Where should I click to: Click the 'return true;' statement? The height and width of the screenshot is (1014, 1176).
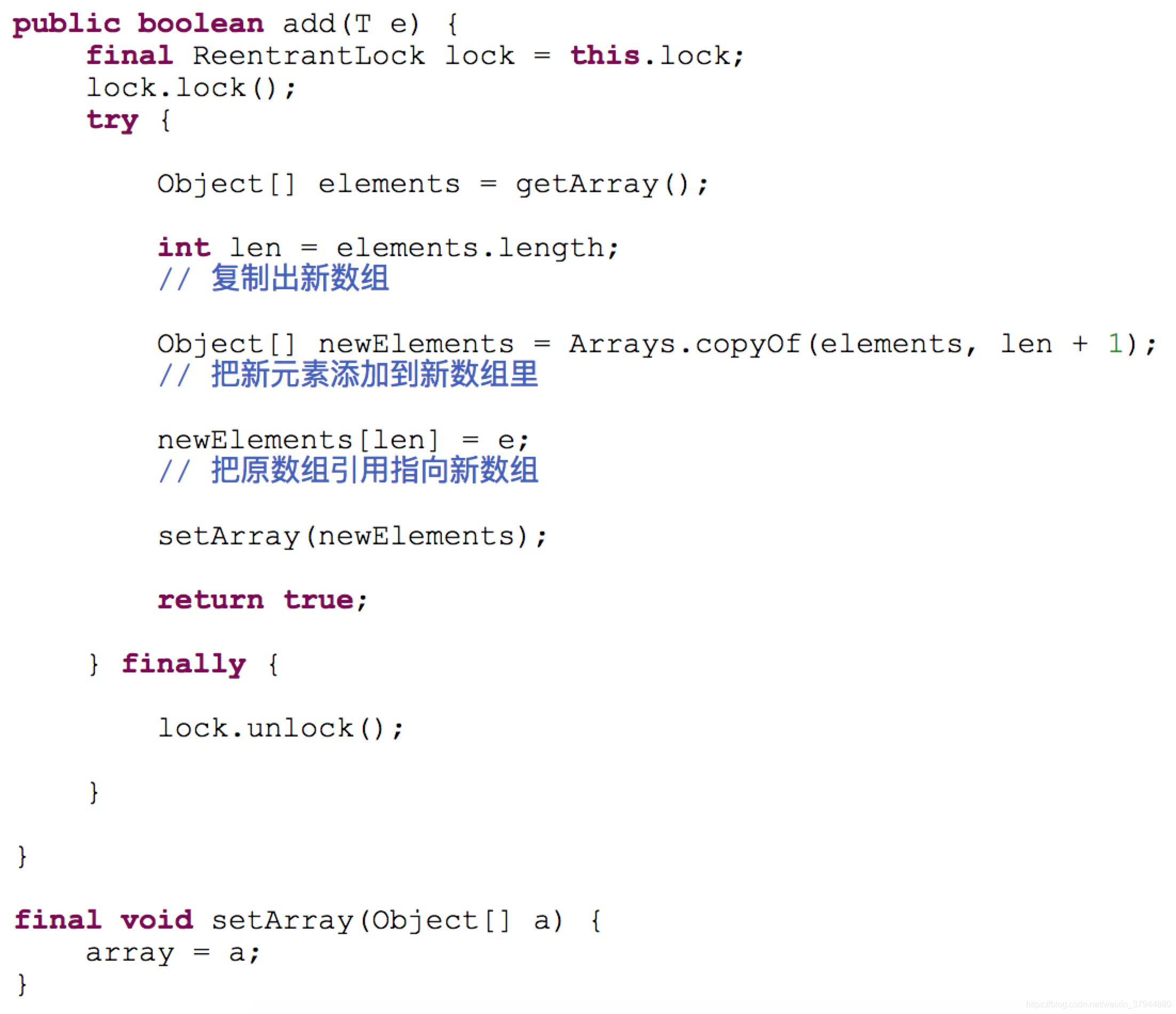(262, 600)
